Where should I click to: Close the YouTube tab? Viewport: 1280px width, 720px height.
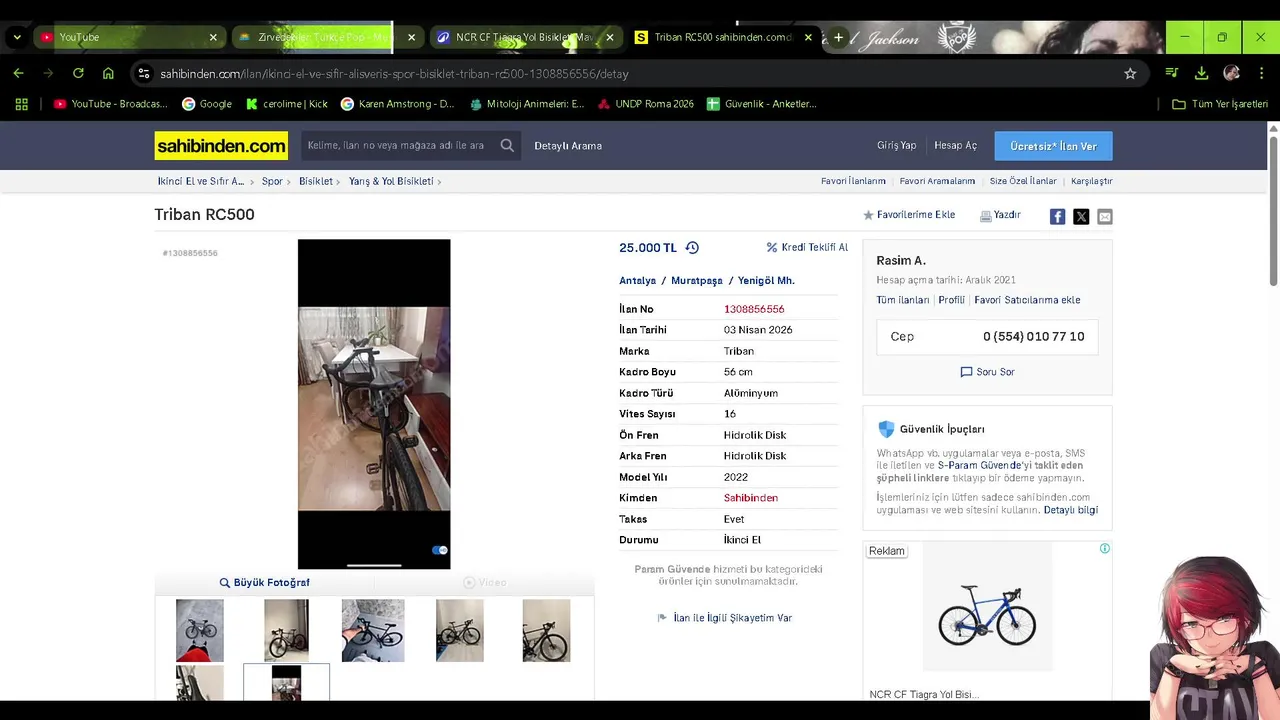pos(213,37)
